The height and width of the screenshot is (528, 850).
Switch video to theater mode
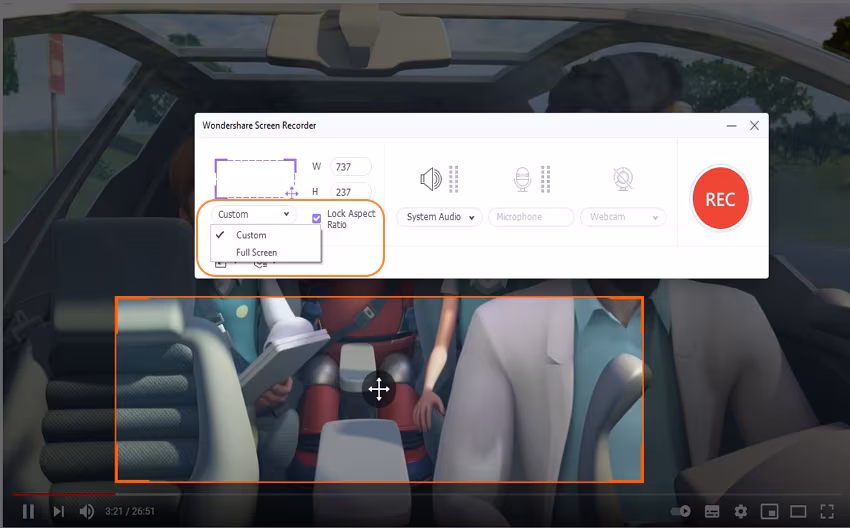pyautogui.click(x=798, y=511)
